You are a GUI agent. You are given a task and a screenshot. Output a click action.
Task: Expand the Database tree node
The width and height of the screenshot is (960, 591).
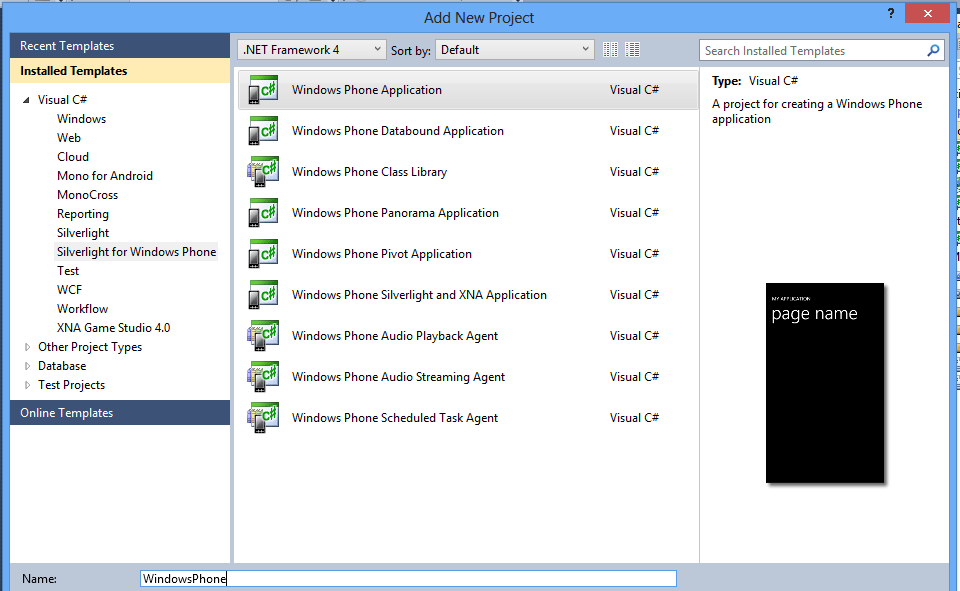point(27,366)
